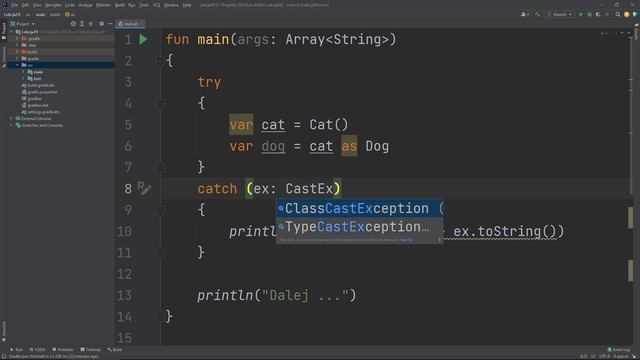Click the fold marker at line 4
This screenshot has height=360, width=640.
(160, 104)
